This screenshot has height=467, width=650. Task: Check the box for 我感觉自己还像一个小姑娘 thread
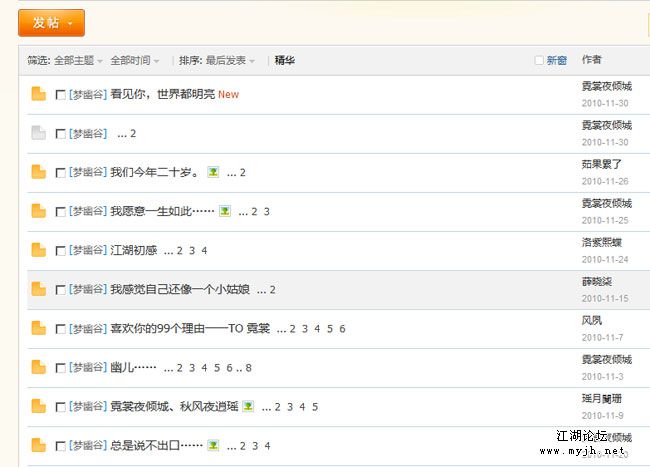tap(61, 290)
